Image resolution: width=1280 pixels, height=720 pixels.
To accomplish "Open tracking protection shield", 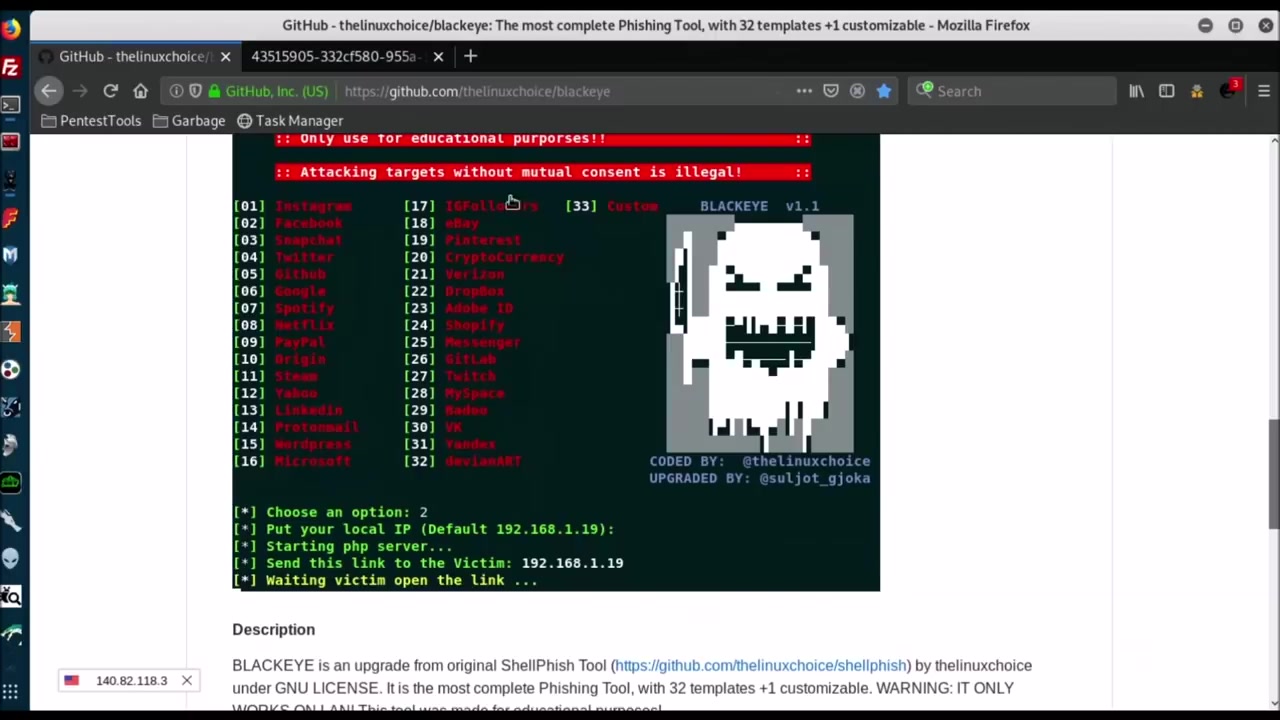I will coord(195,91).
